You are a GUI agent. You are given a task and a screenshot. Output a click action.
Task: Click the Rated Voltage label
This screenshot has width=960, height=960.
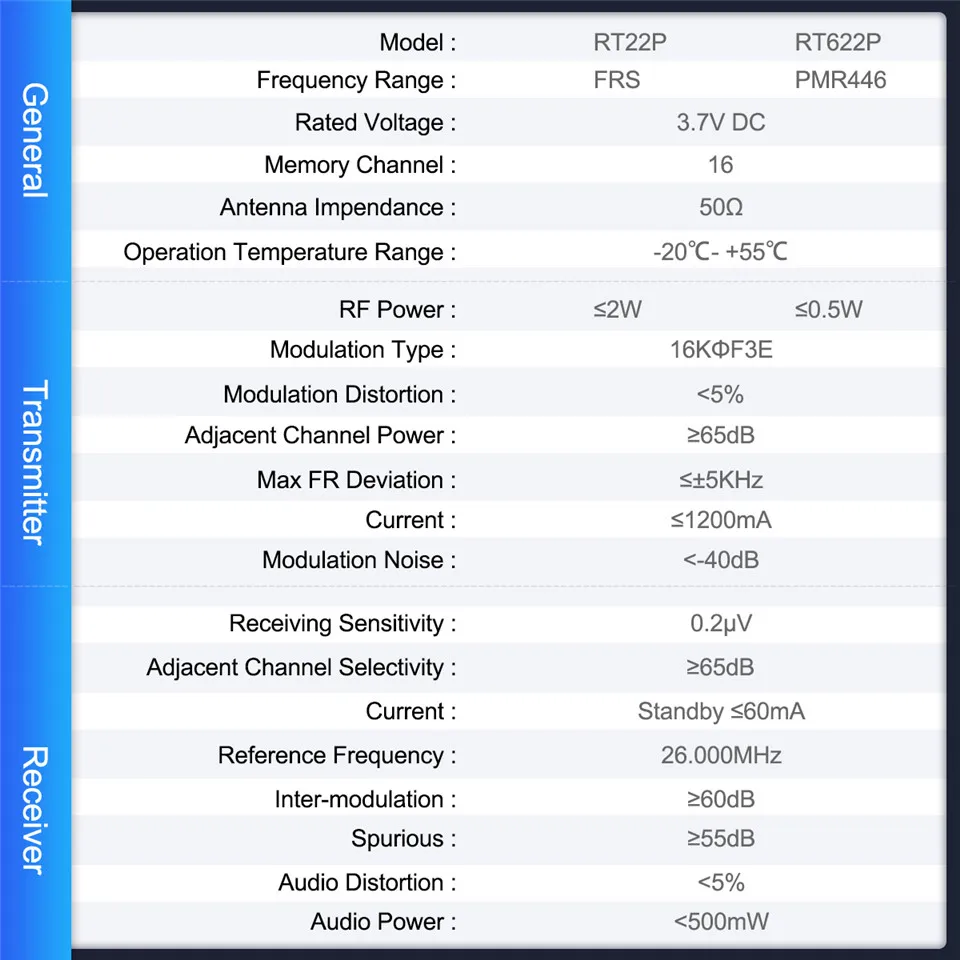(x=375, y=123)
